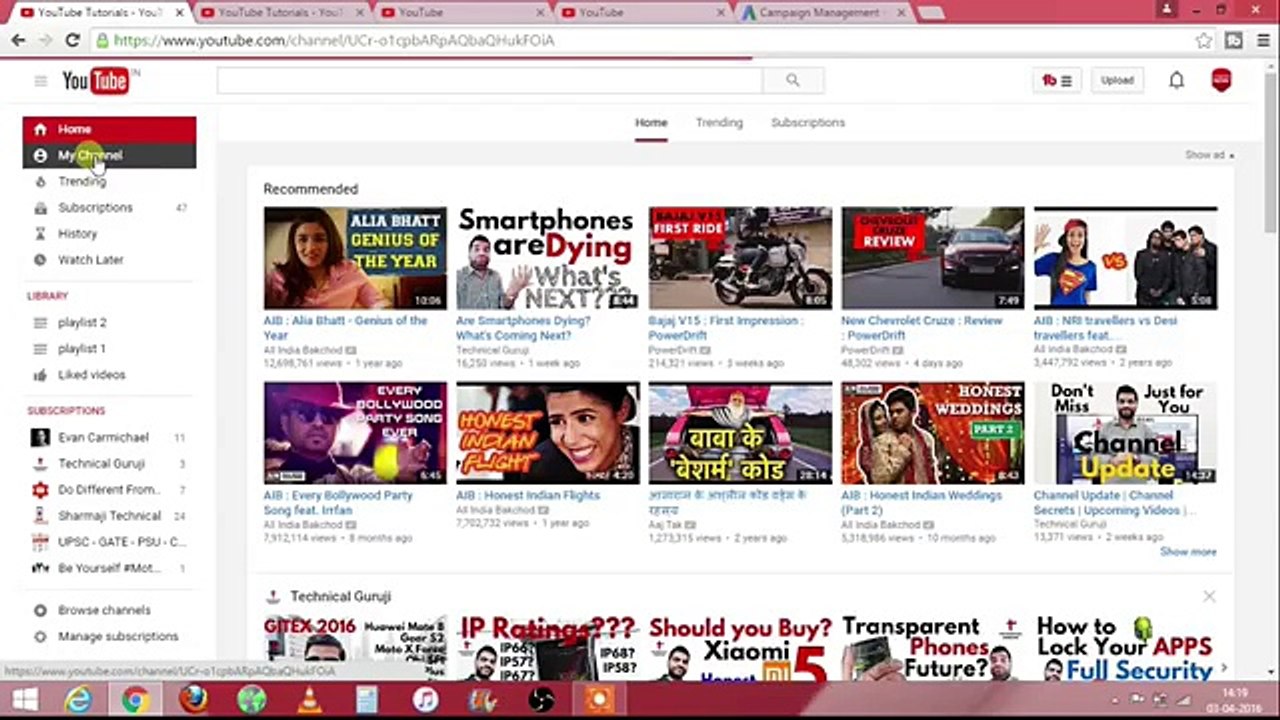Screen dimensions: 1280x720
Task: Click the YouTube logo
Action: click(x=96, y=81)
